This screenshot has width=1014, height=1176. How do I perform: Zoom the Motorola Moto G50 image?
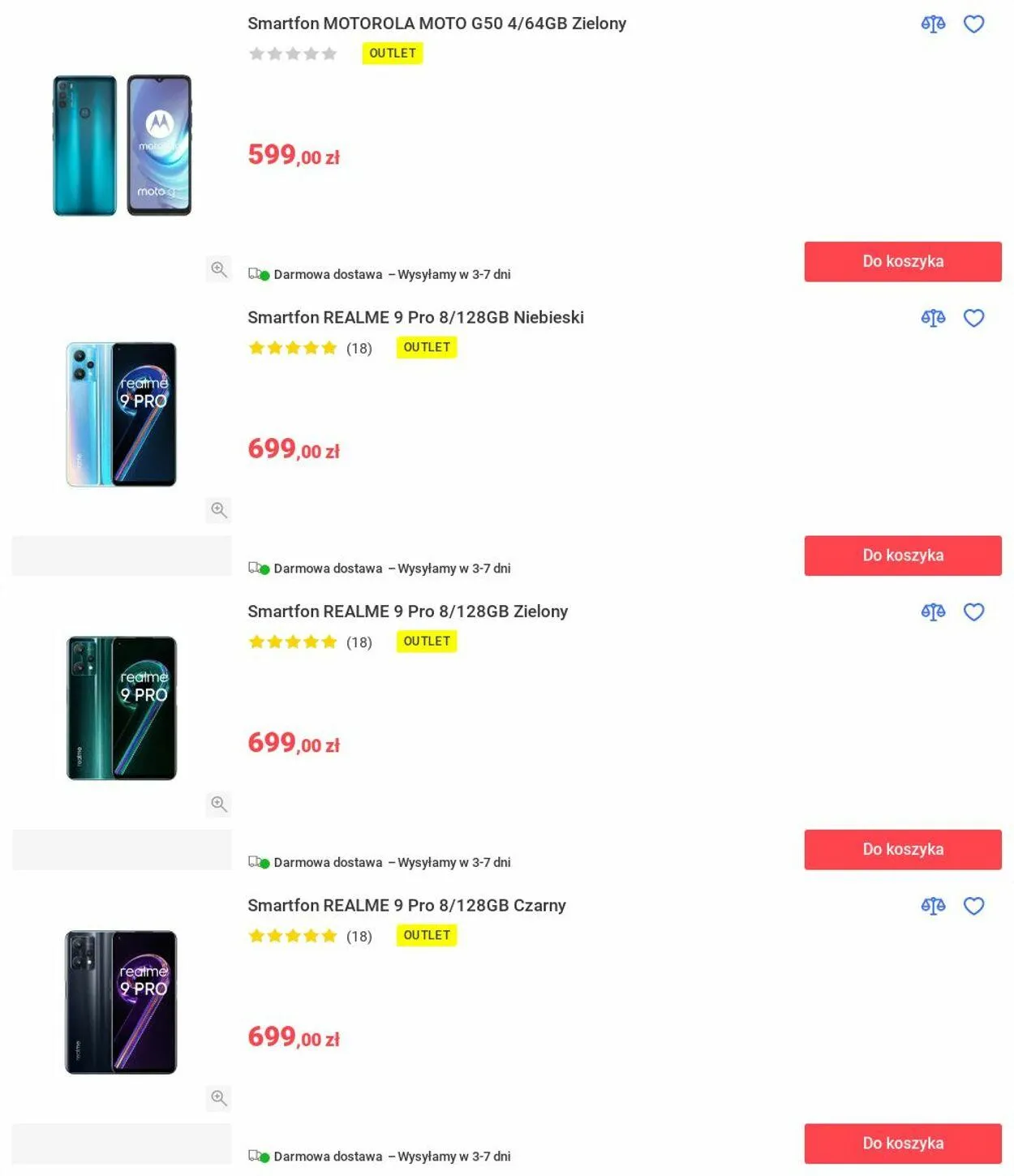[x=218, y=268]
